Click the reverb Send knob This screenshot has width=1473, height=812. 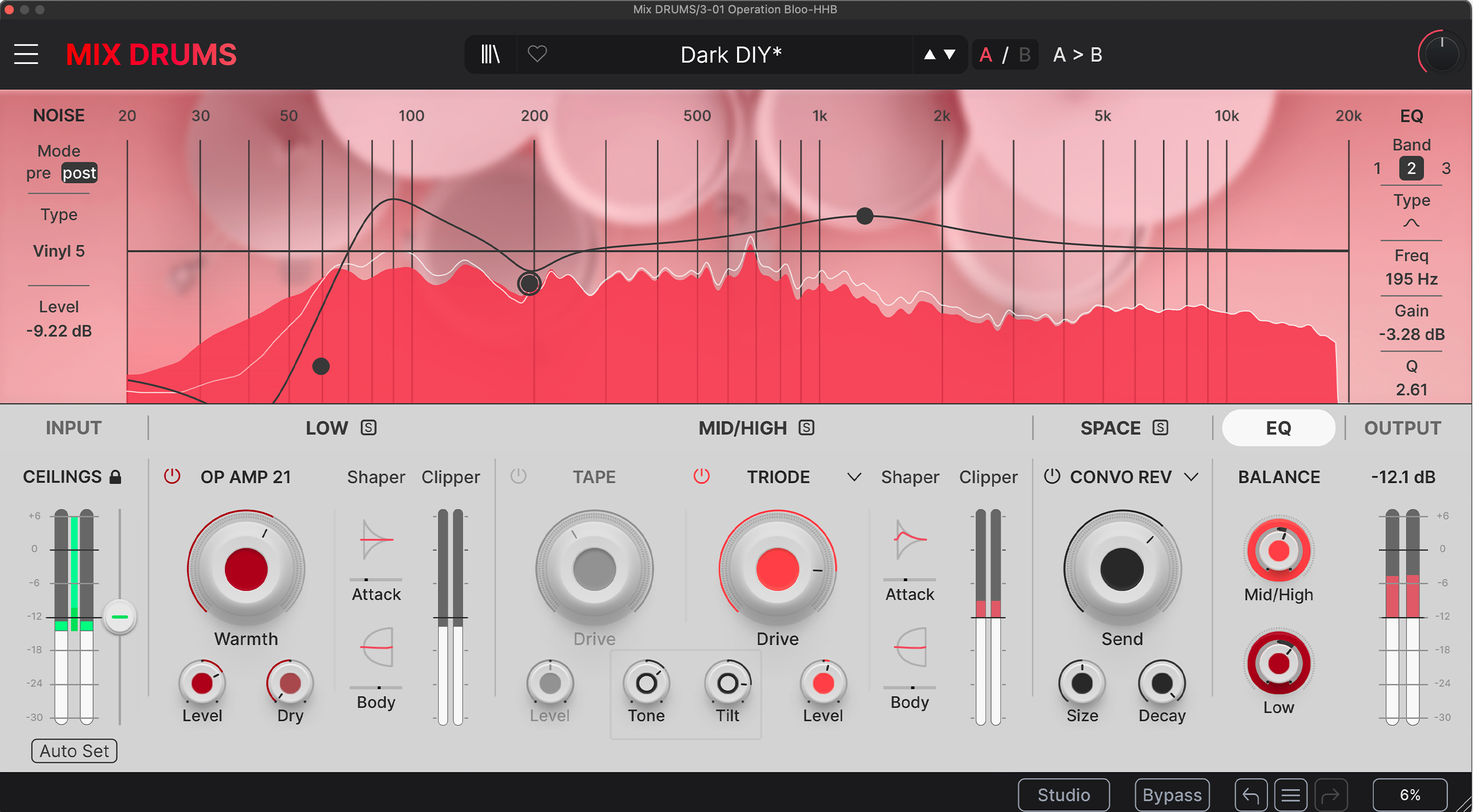(x=1122, y=568)
